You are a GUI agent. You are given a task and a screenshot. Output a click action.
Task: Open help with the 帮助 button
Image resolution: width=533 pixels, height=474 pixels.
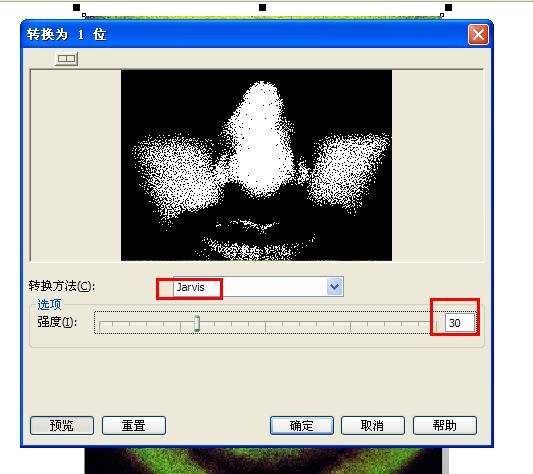point(445,425)
